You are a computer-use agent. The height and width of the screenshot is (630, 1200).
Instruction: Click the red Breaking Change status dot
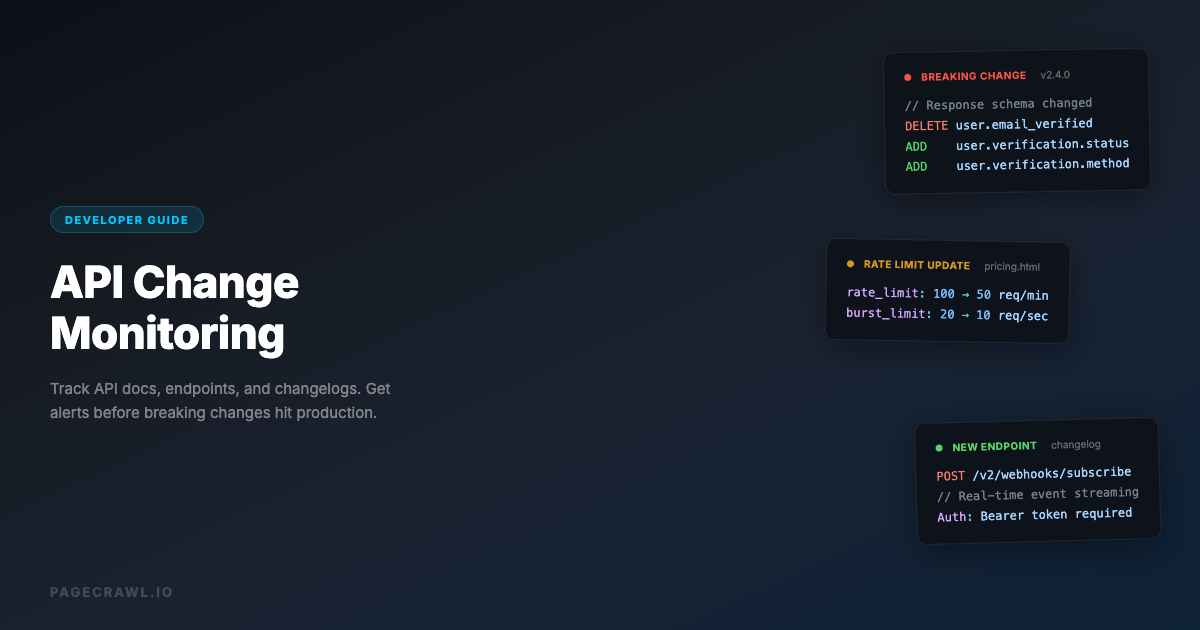(907, 75)
